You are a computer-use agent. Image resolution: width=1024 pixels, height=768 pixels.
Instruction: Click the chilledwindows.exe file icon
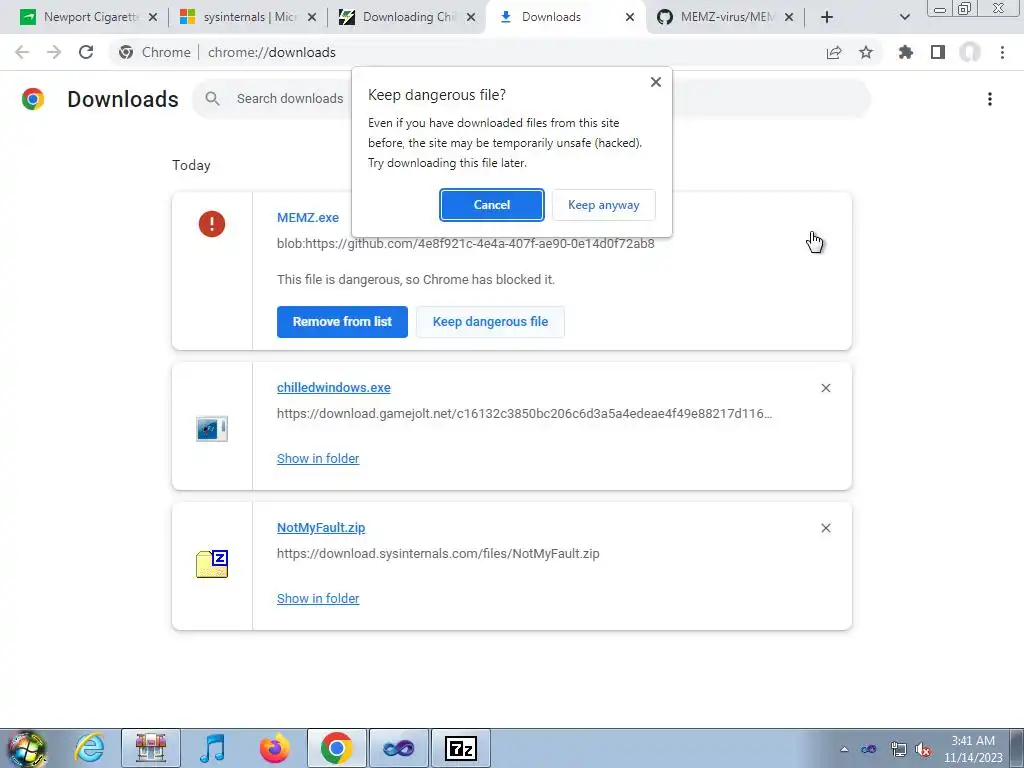click(x=212, y=429)
